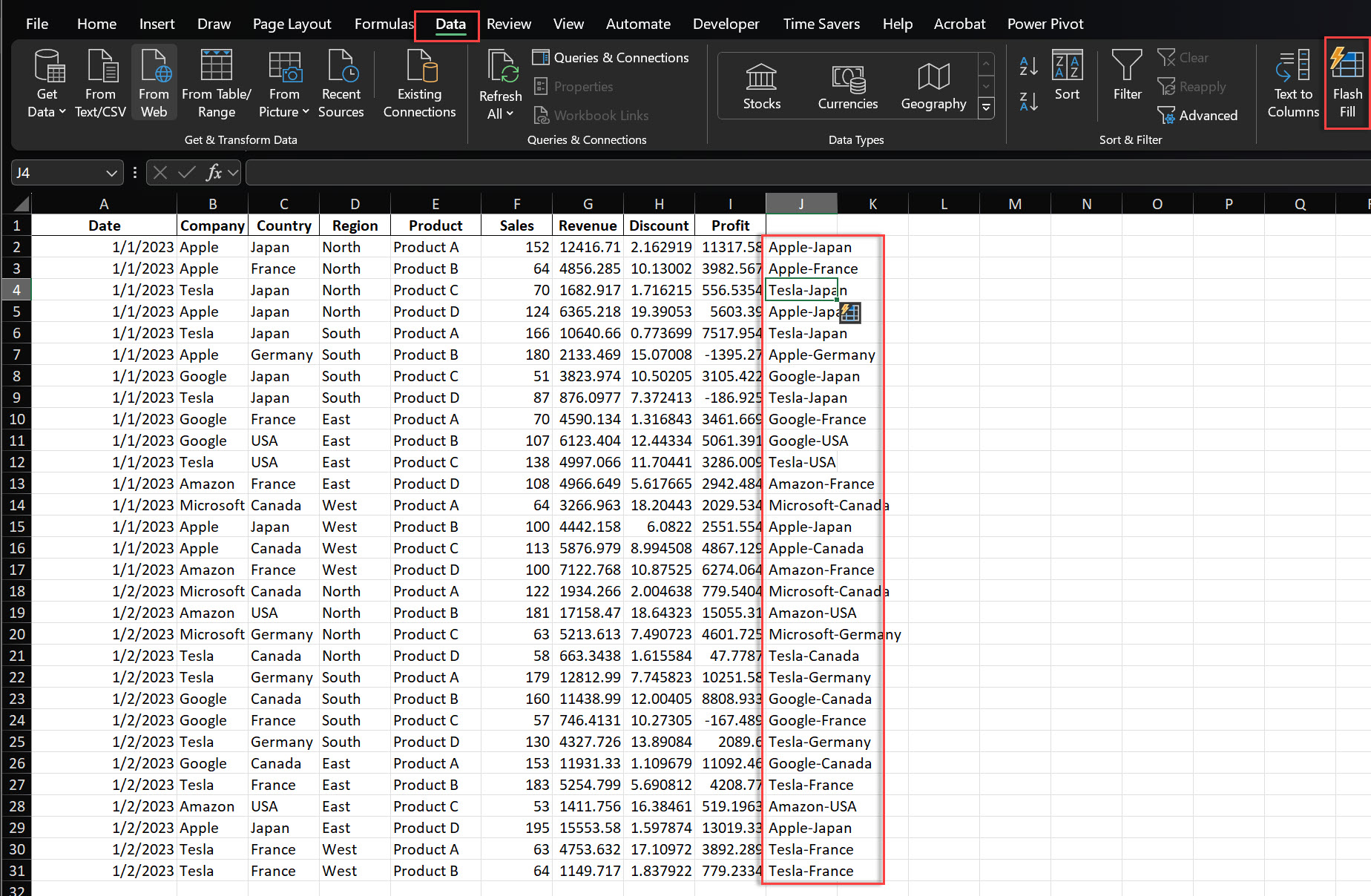1371x896 pixels.
Task: Convert selection to Stocks data type
Action: (x=762, y=86)
